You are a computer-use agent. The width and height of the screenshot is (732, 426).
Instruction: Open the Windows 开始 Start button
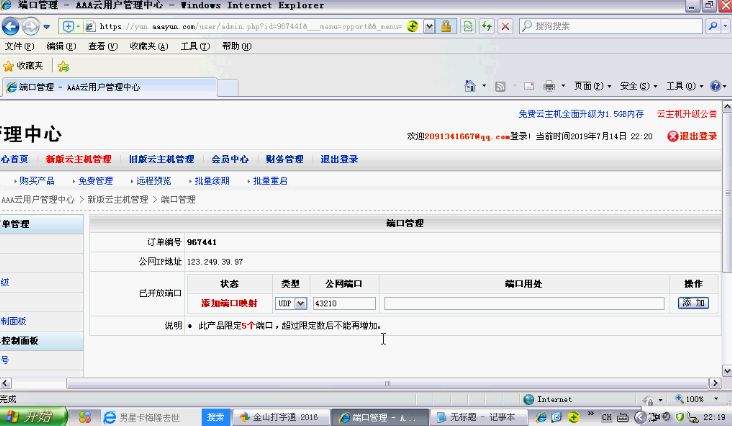[34, 417]
